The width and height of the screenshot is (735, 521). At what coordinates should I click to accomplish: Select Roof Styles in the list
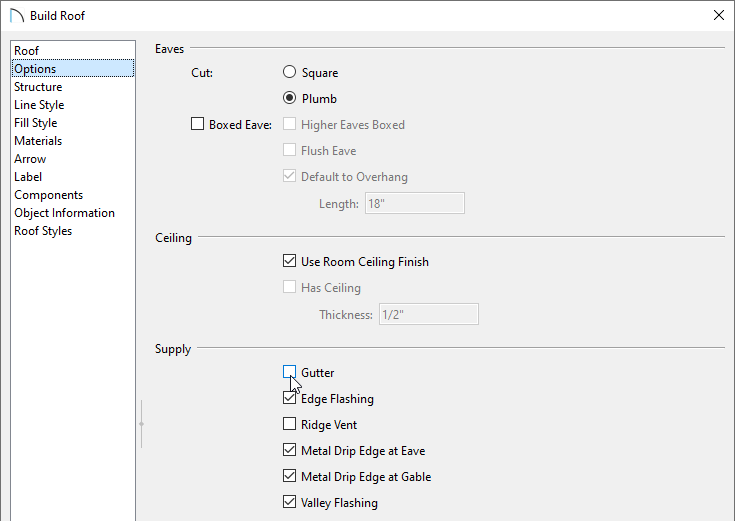coord(43,231)
